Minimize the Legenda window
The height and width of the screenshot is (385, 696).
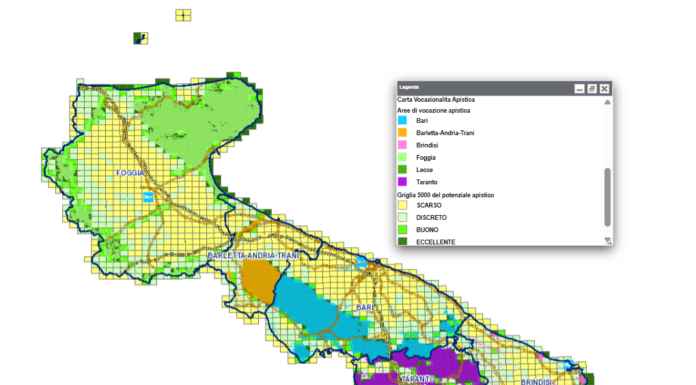(579, 89)
